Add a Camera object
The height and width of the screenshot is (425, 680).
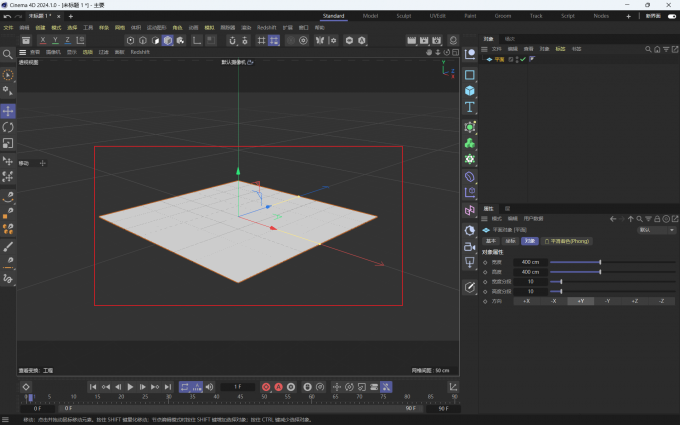(470, 246)
